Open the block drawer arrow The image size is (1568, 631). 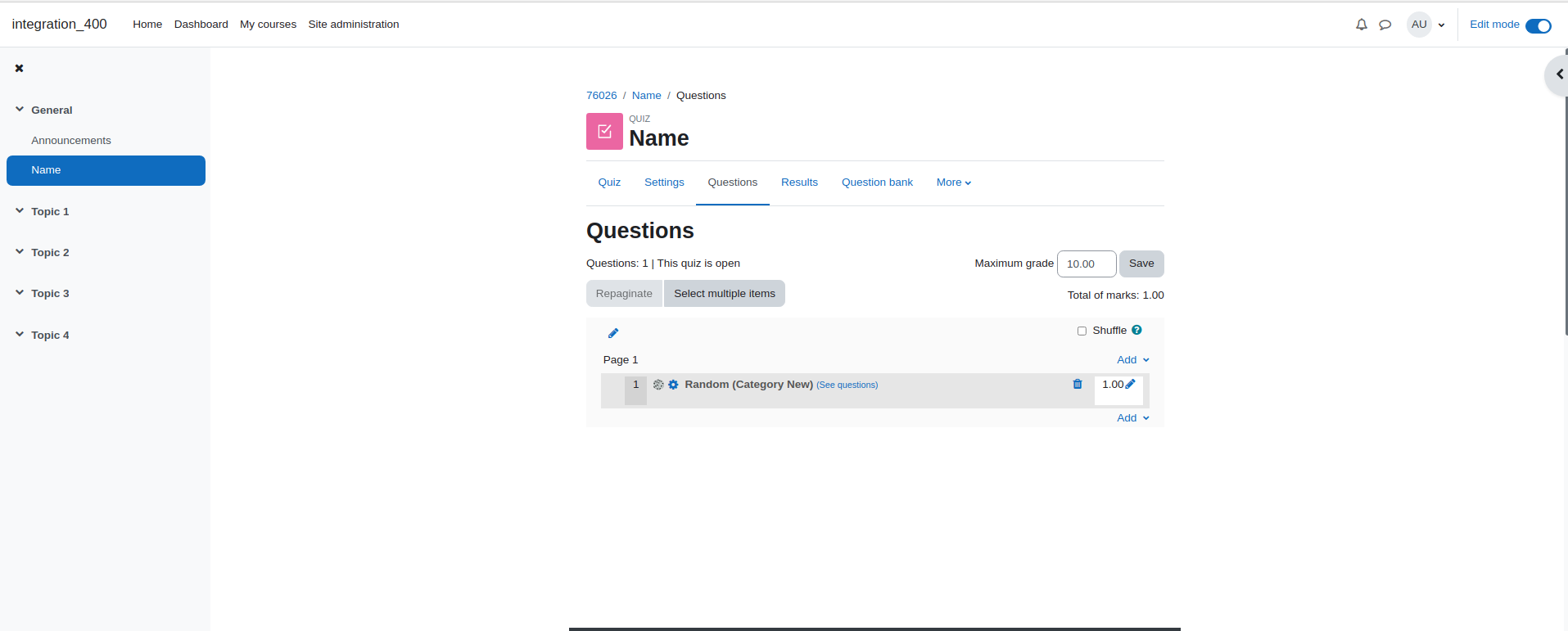[x=1558, y=74]
